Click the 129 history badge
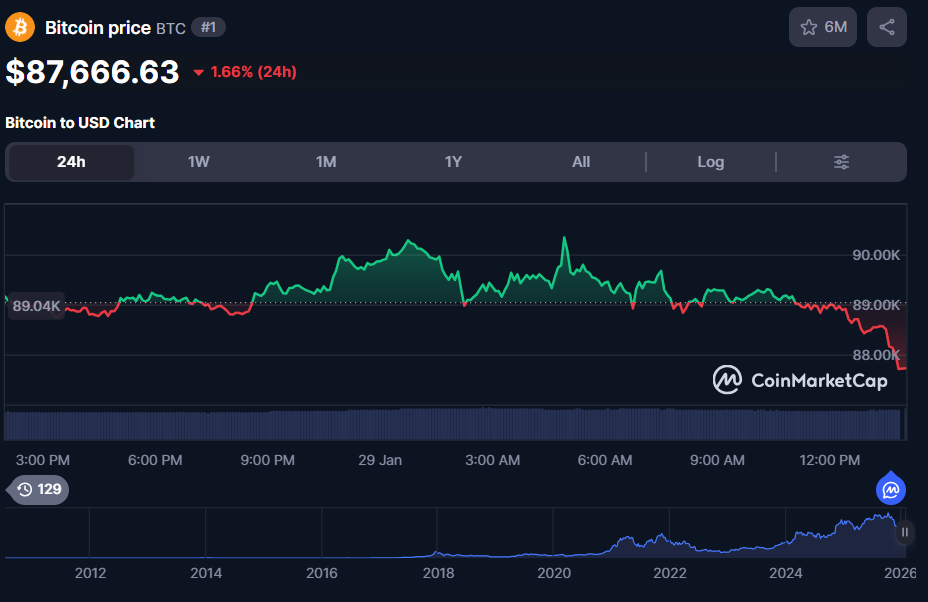The width and height of the screenshot is (928, 602). click(39, 490)
